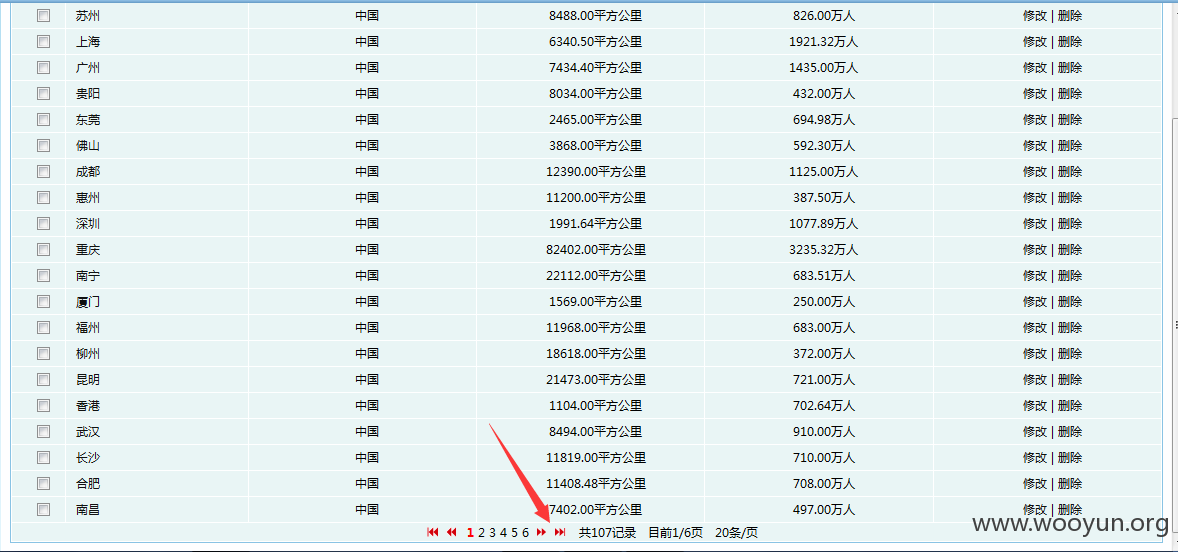Click the area value 11408.48平方公里
1178x552 pixels.
click(x=596, y=484)
